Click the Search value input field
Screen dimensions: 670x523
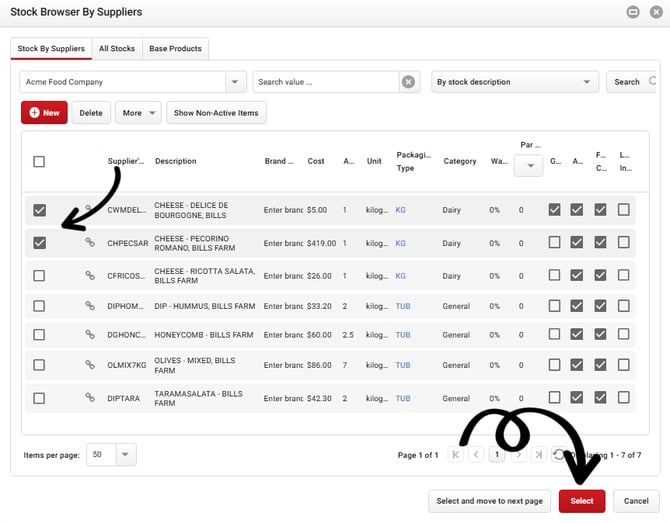click(x=325, y=82)
